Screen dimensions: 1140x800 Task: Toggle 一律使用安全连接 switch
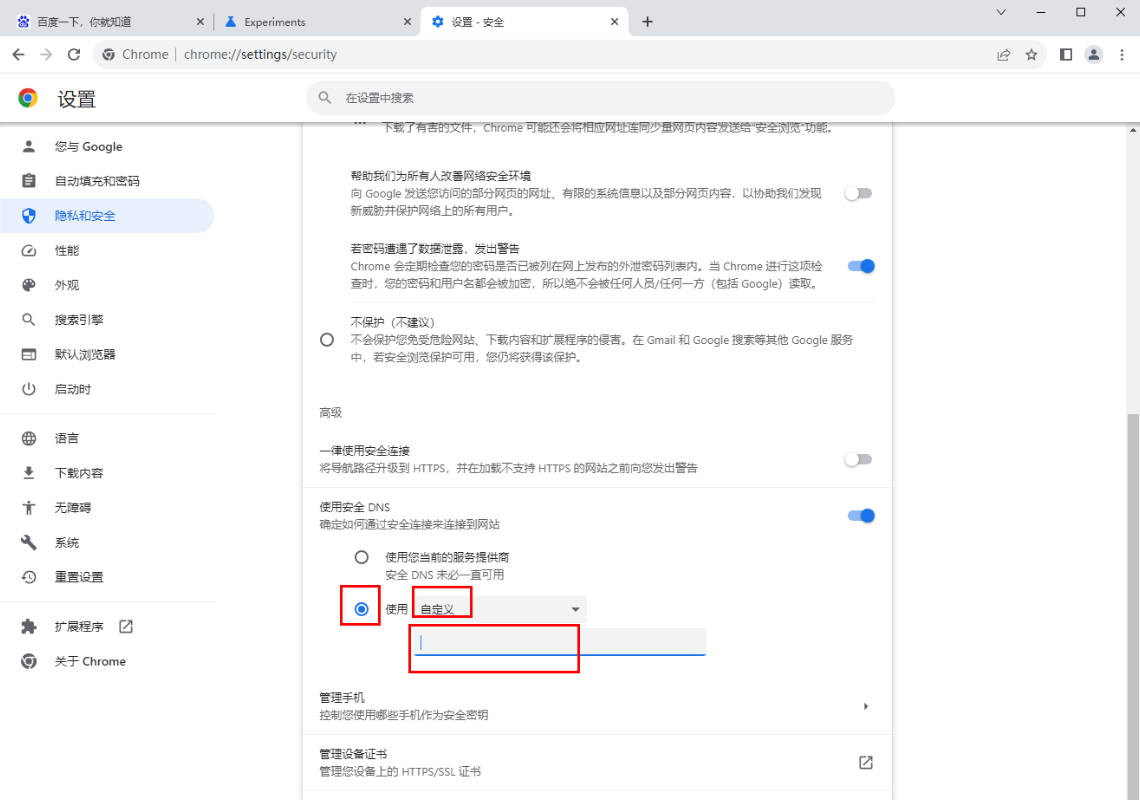pos(859,460)
